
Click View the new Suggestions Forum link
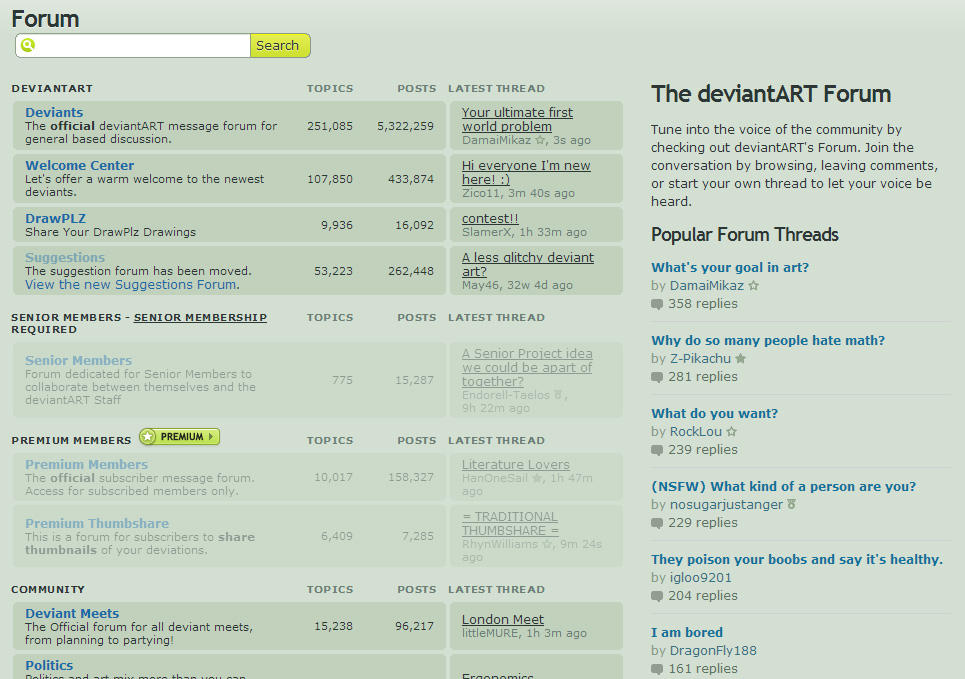[x=130, y=284]
